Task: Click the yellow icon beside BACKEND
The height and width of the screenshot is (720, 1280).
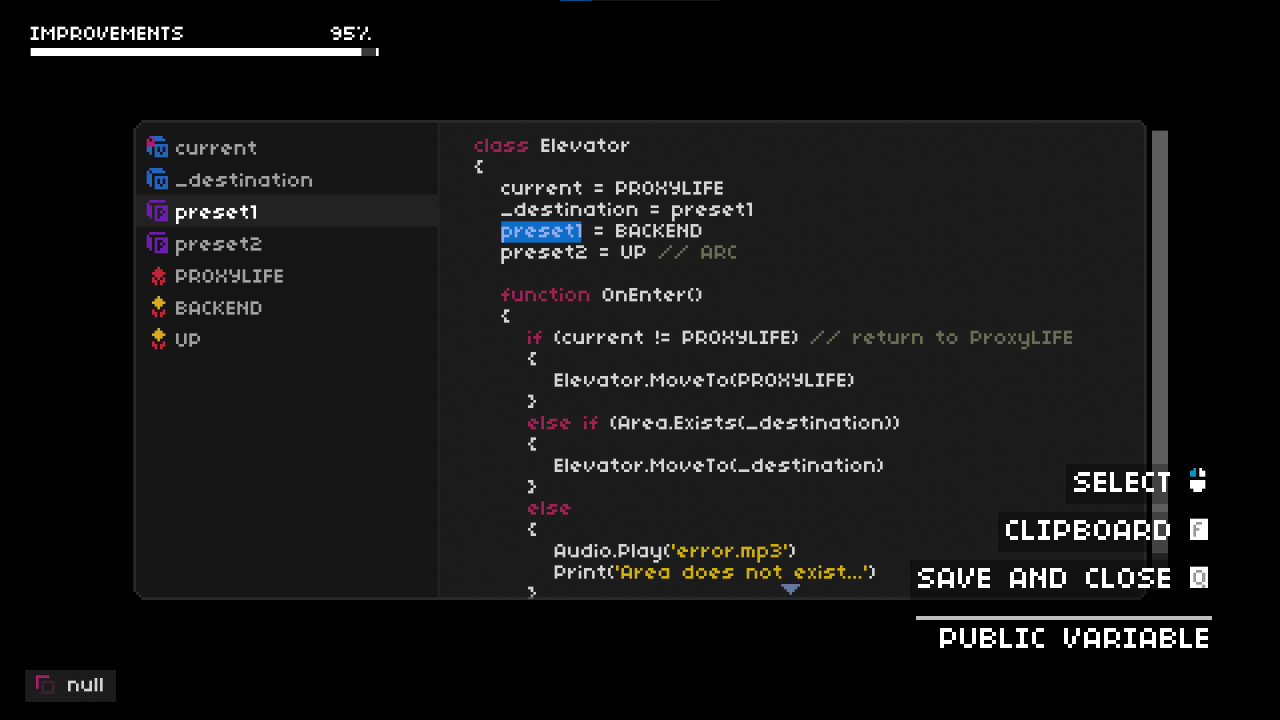Action: click(158, 308)
